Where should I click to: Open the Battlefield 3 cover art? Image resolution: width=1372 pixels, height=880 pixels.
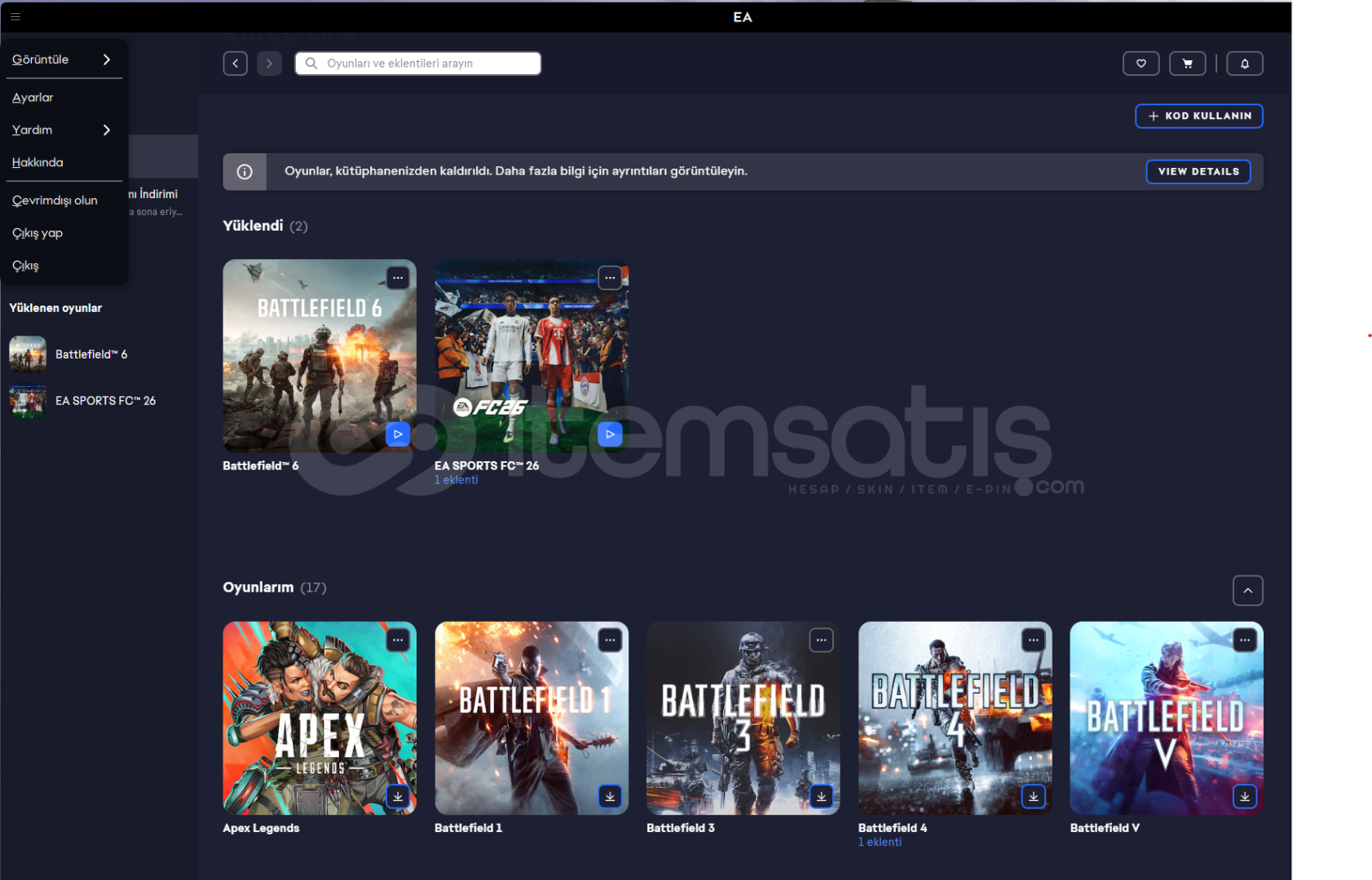(743, 719)
